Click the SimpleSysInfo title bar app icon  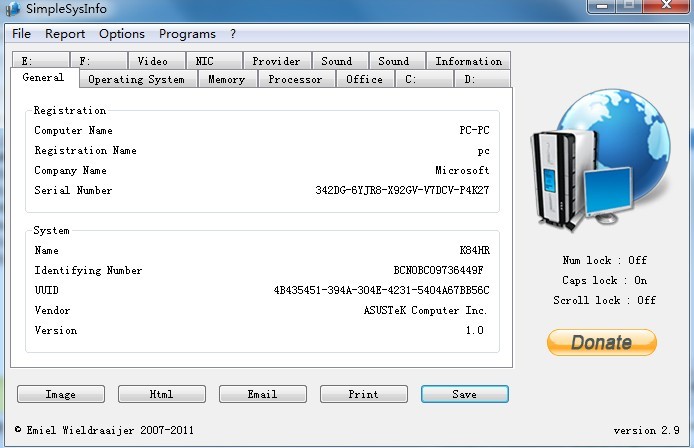click(13, 9)
